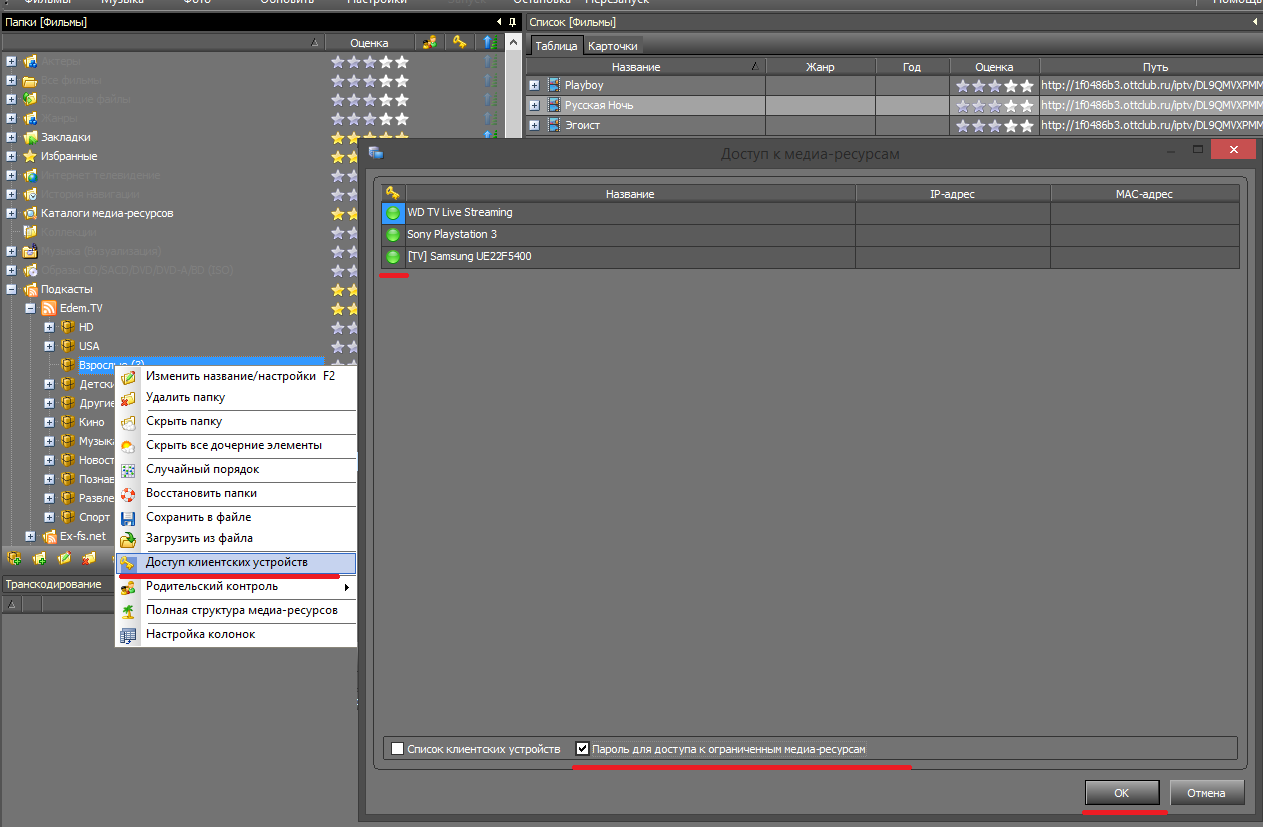Click the Закладки folder icon

click(30, 137)
